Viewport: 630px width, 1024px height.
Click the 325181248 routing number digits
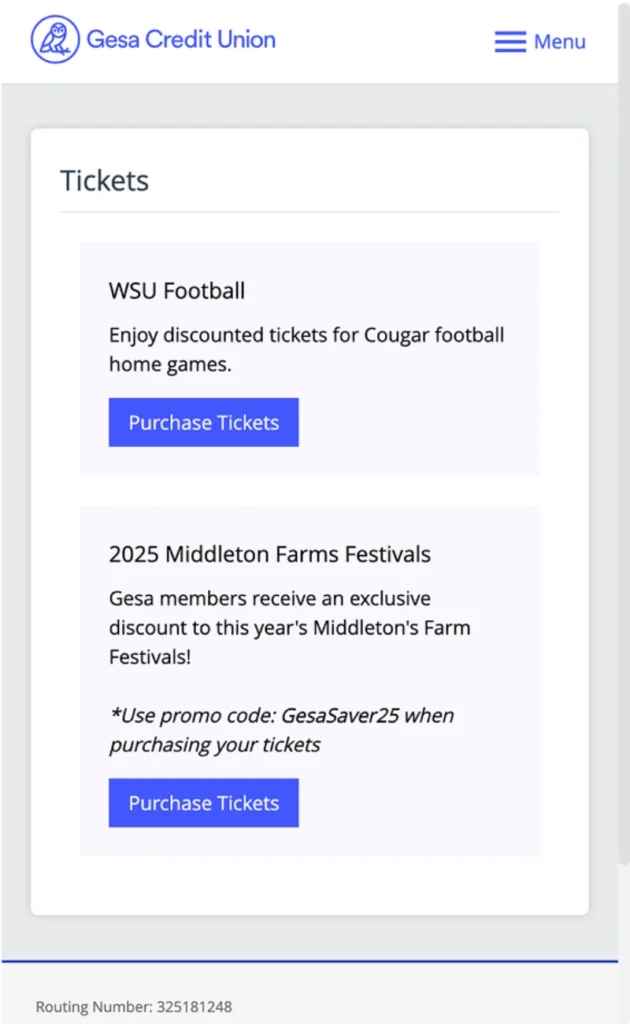(194, 1007)
